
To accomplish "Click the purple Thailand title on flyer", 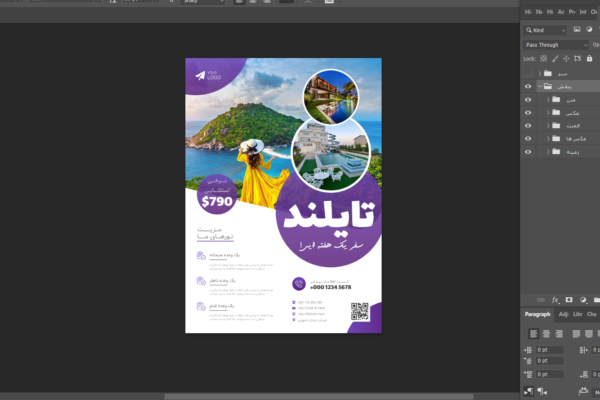I will tap(327, 215).
